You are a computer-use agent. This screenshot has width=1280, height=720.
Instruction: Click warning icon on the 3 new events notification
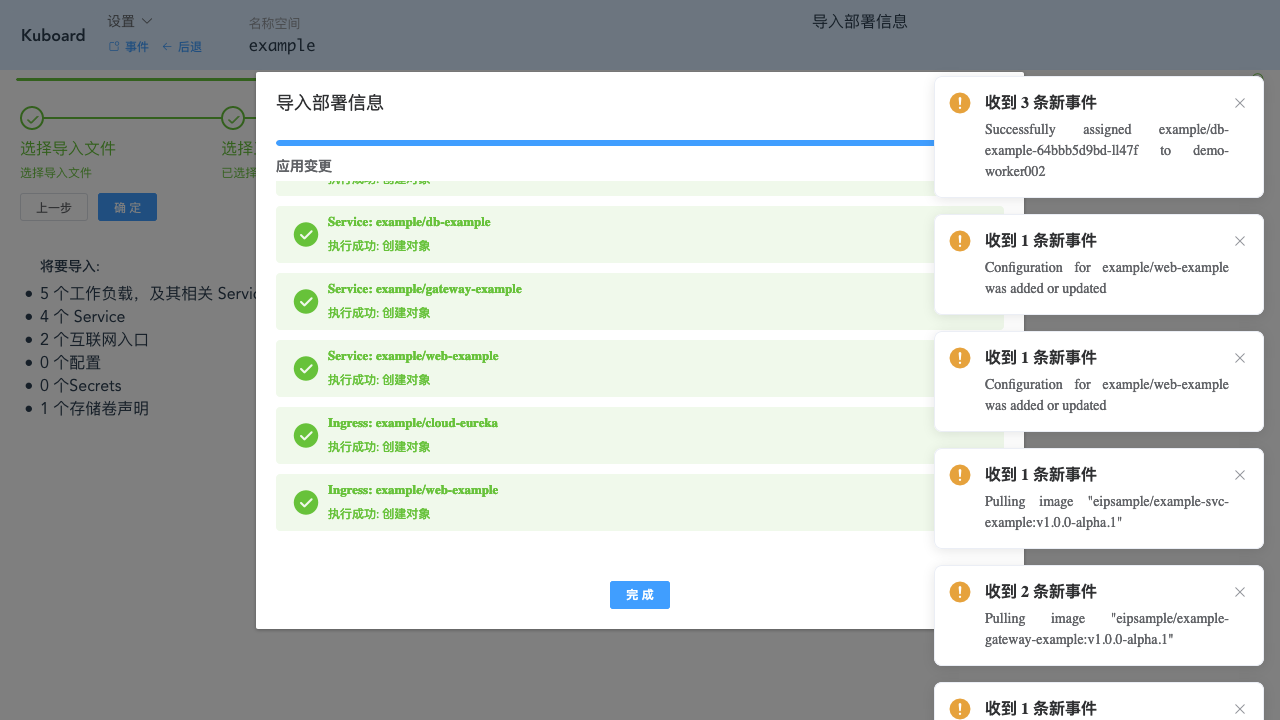(959, 102)
